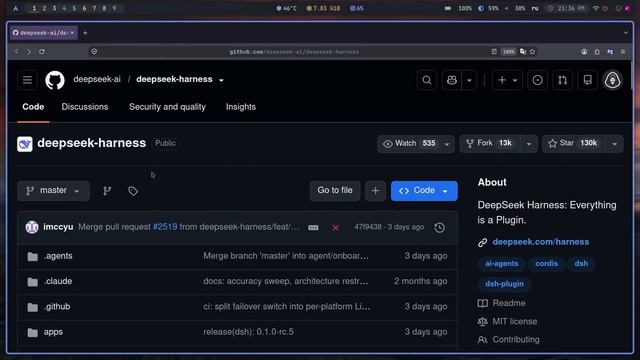The width and height of the screenshot is (640, 360).
Task: Fork the repository
Action: [x=489, y=144]
